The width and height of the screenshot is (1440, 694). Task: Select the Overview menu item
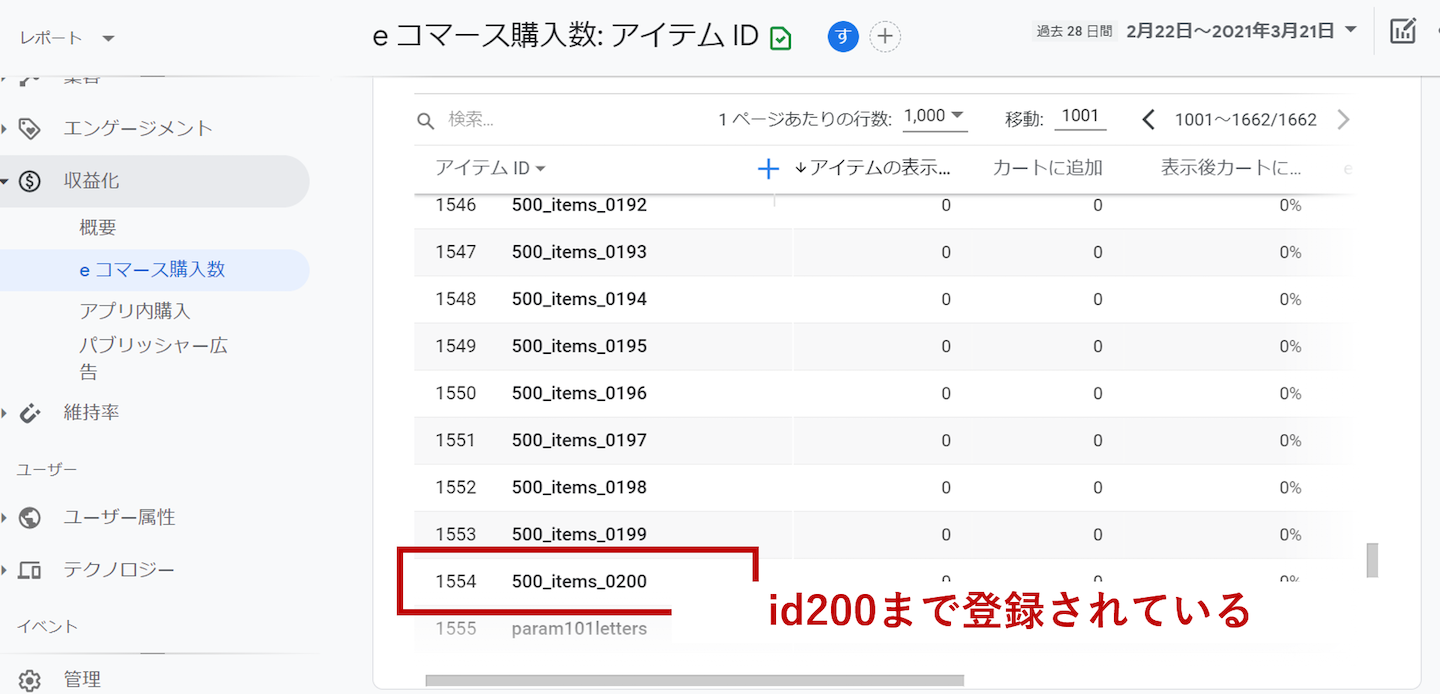pyautogui.click(x=98, y=228)
